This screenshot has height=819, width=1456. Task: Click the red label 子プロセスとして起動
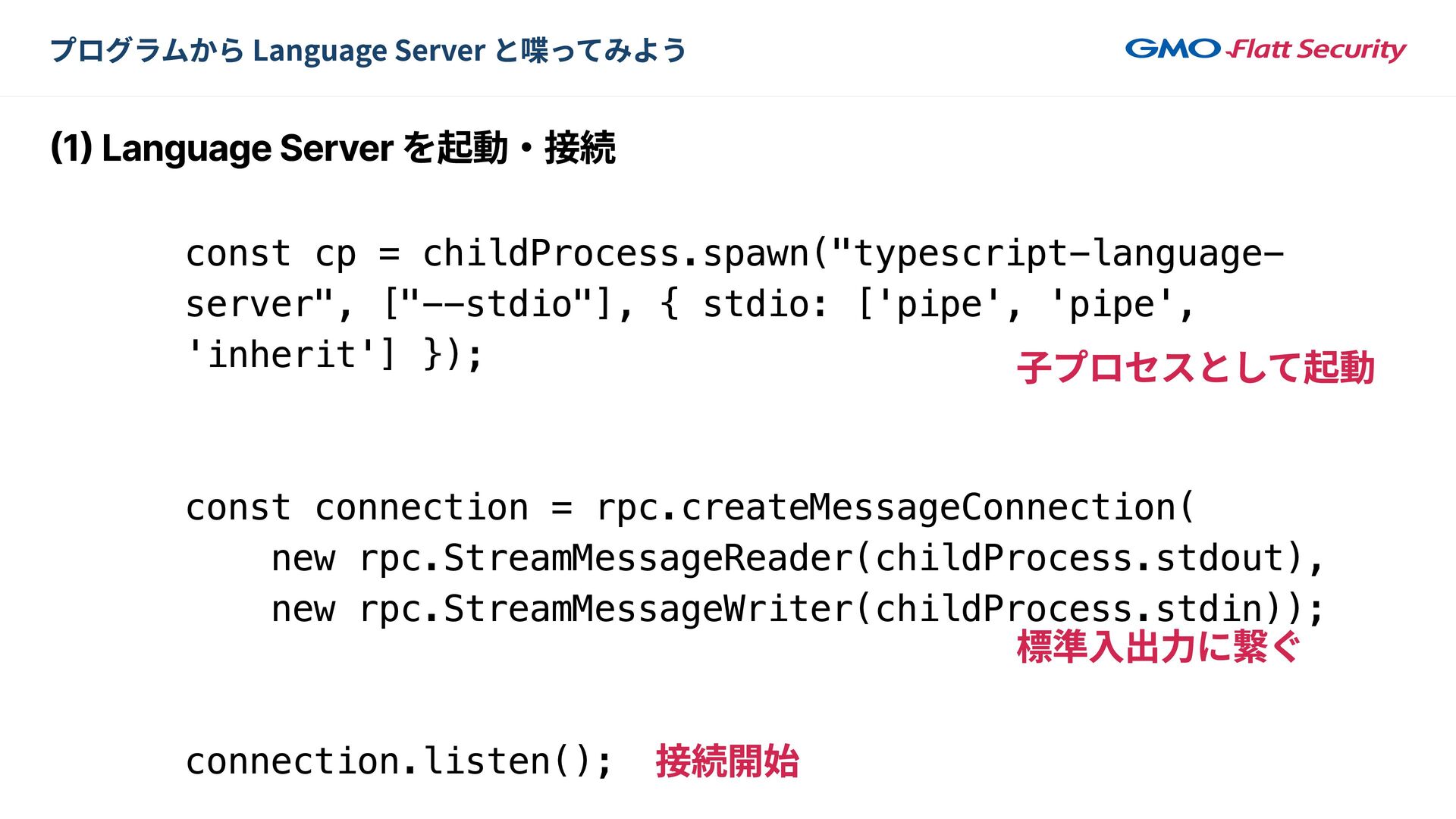coord(1195,368)
